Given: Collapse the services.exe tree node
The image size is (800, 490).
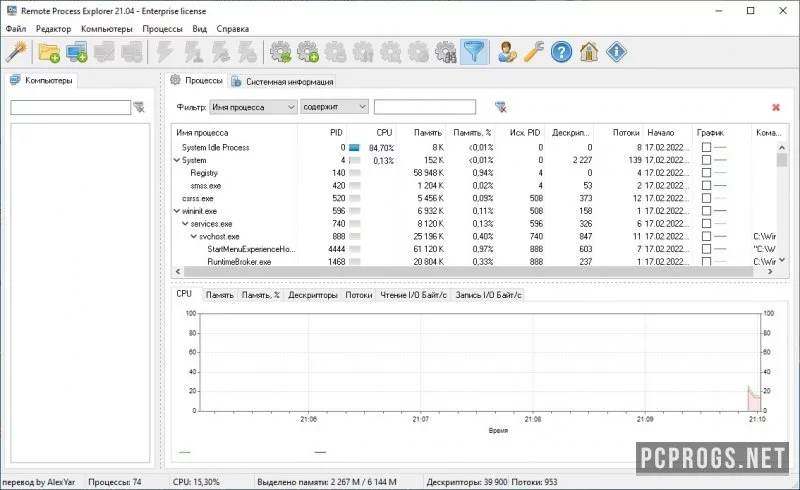Looking at the screenshot, I should click(x=185, y=224).
